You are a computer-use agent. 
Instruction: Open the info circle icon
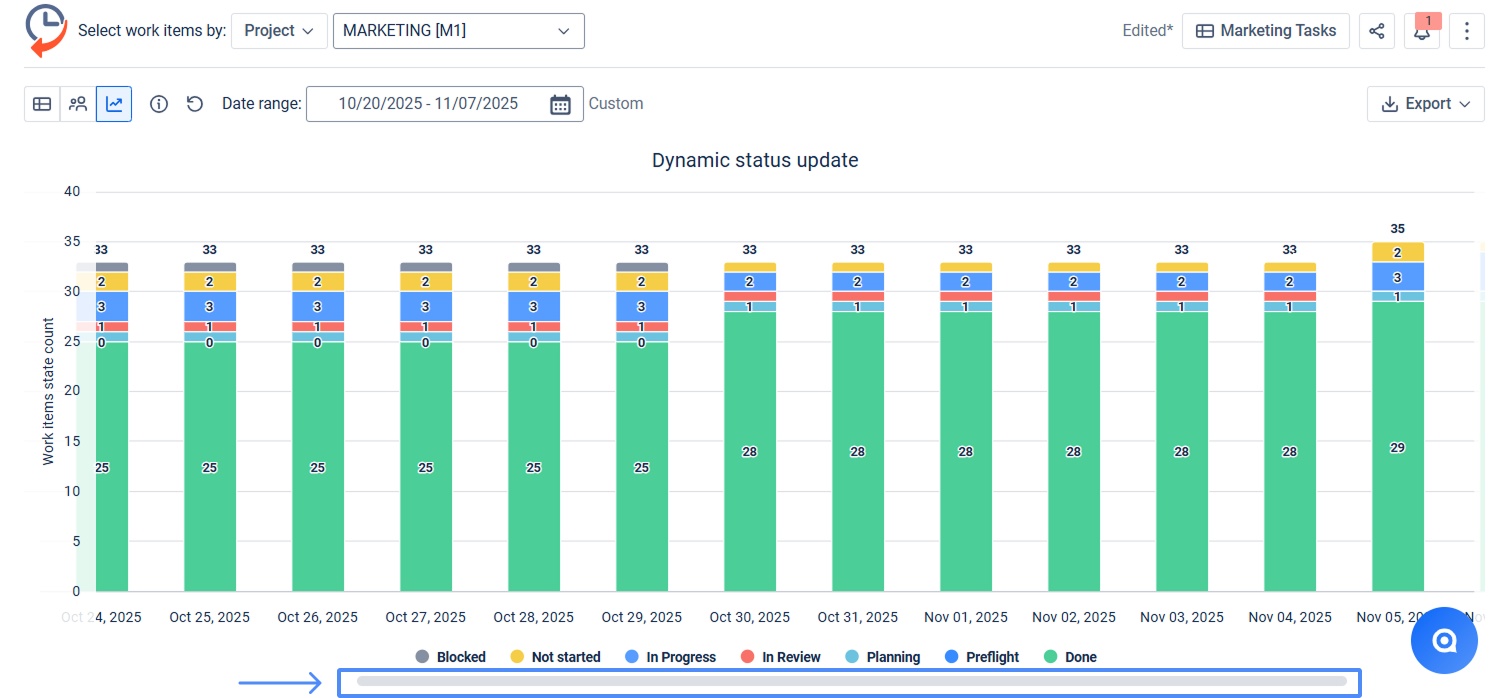click(x=158, y=104)
